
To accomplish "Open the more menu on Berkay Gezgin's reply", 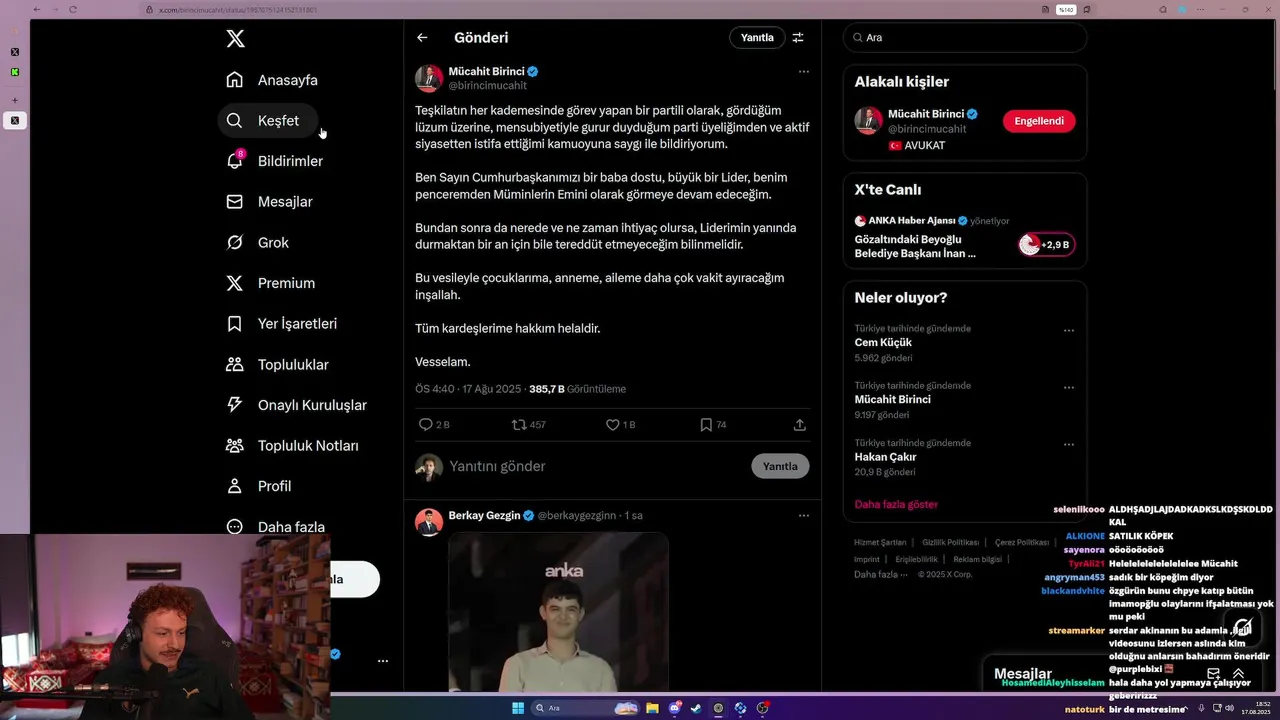I will coord(804,516).
